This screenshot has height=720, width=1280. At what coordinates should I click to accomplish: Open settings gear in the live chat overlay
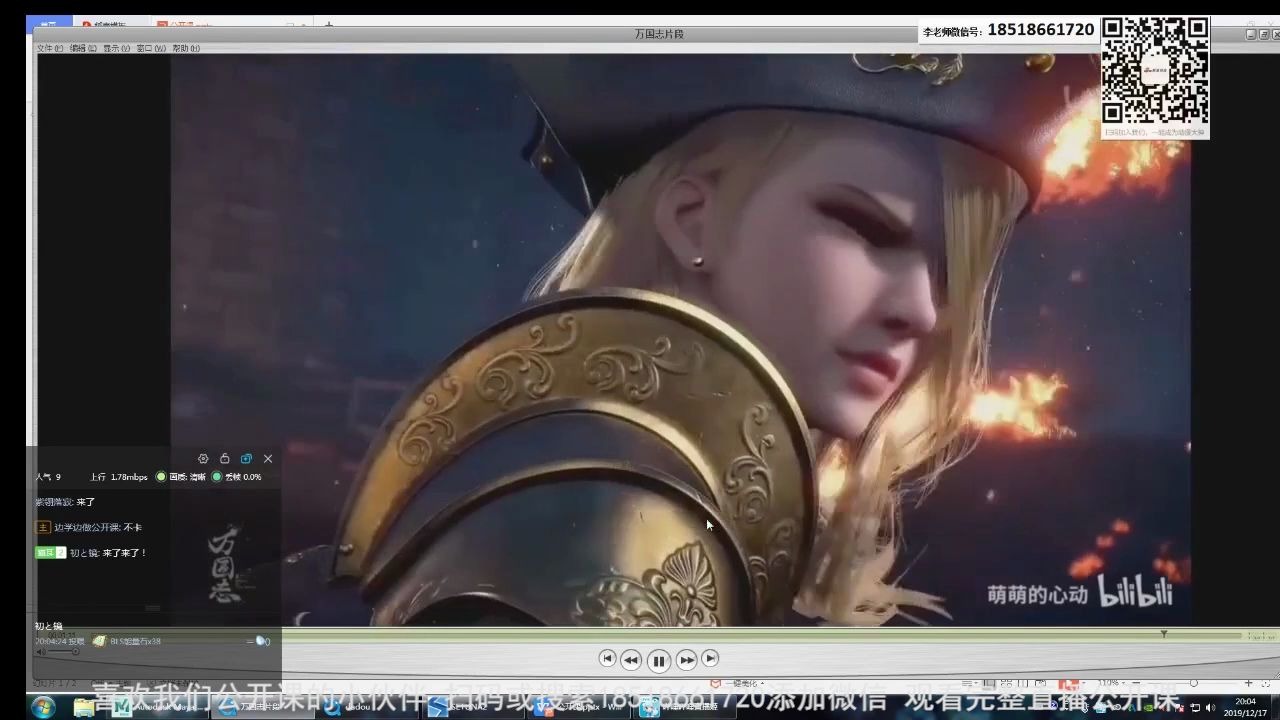(x=203, y=458)
